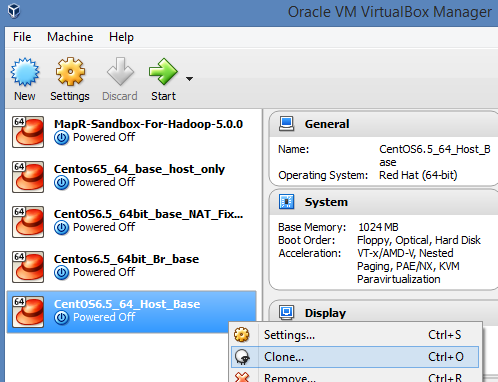Click the Red Hat icon of MapR-Sandbox VM
The image size is (498, 382).
28,132
